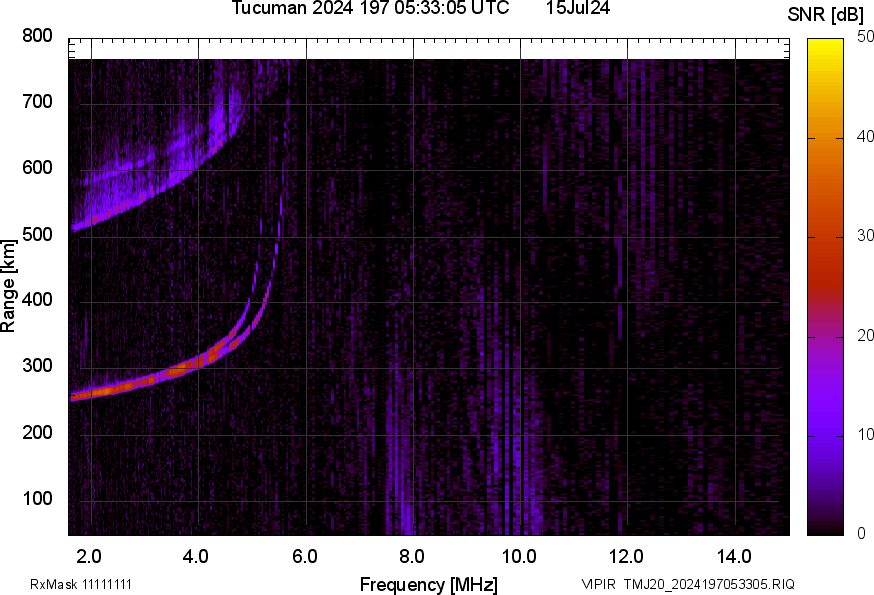
Task: Click the 'Range [km]' axis label
Action: point(8,286)
